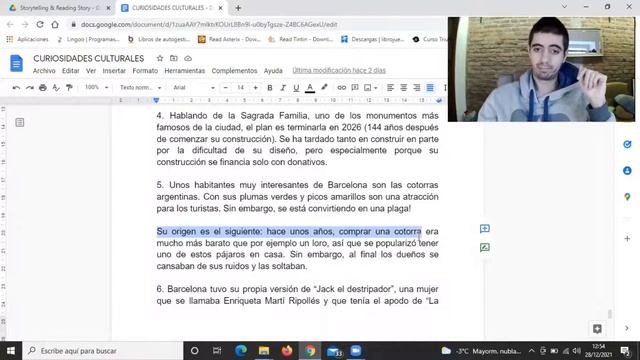Click the document title CURIOSIDADES CULTURALES

coord(89,58)
